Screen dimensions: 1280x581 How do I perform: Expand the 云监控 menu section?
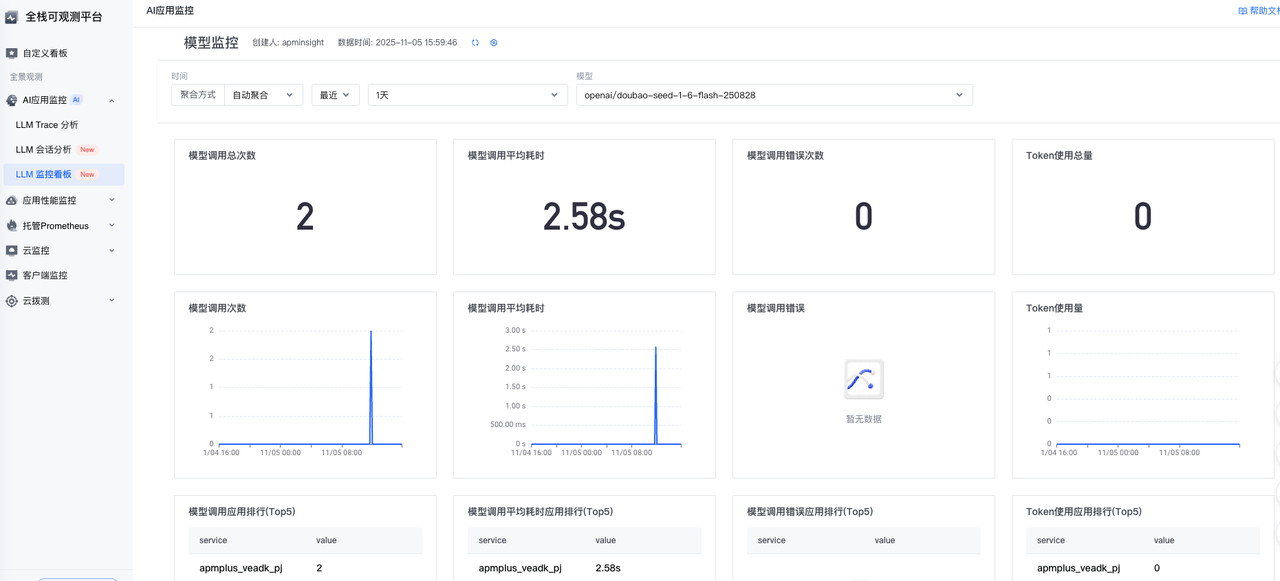pyautogui.click(x=111, y=251)
